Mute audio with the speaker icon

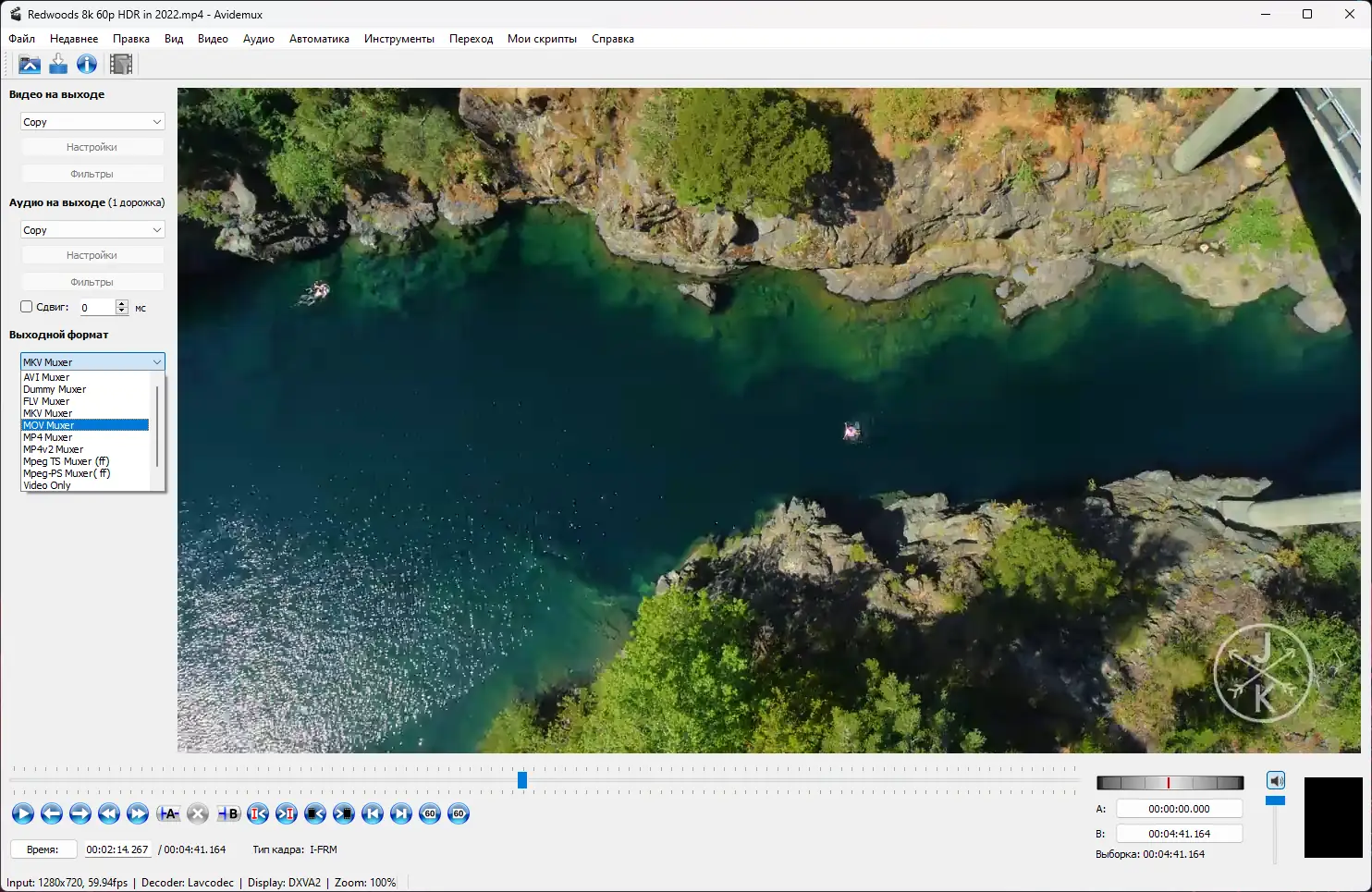coord(1276,780)
